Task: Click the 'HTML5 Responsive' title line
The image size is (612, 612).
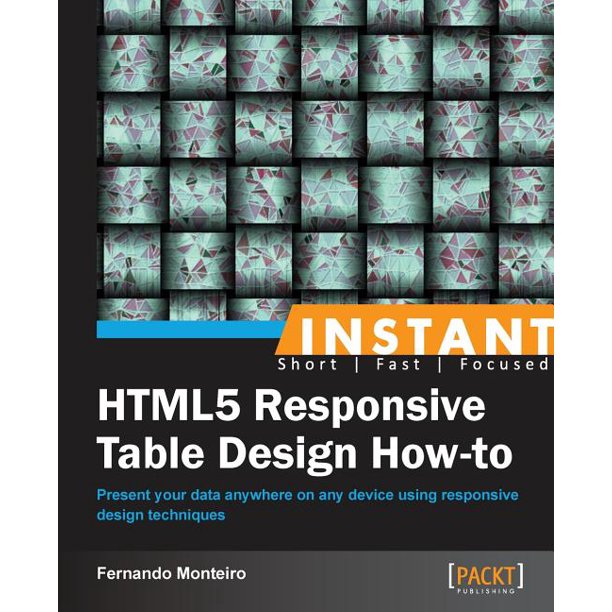Action: [291, 407]
